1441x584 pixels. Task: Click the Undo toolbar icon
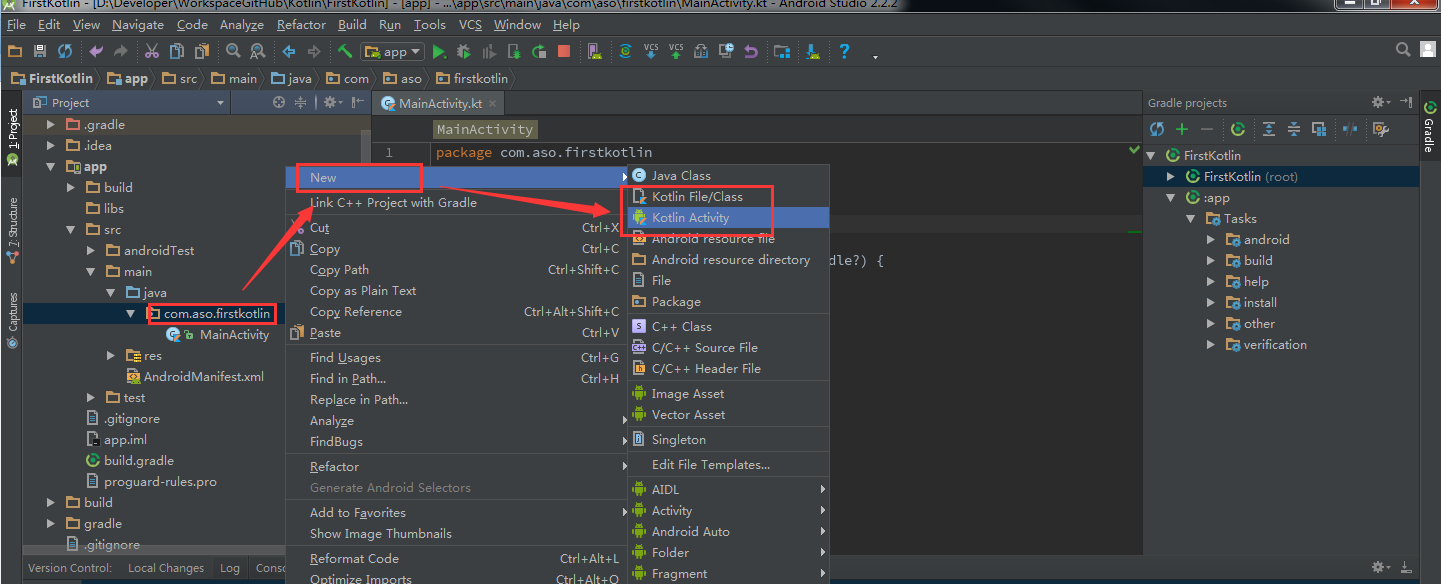96,51
